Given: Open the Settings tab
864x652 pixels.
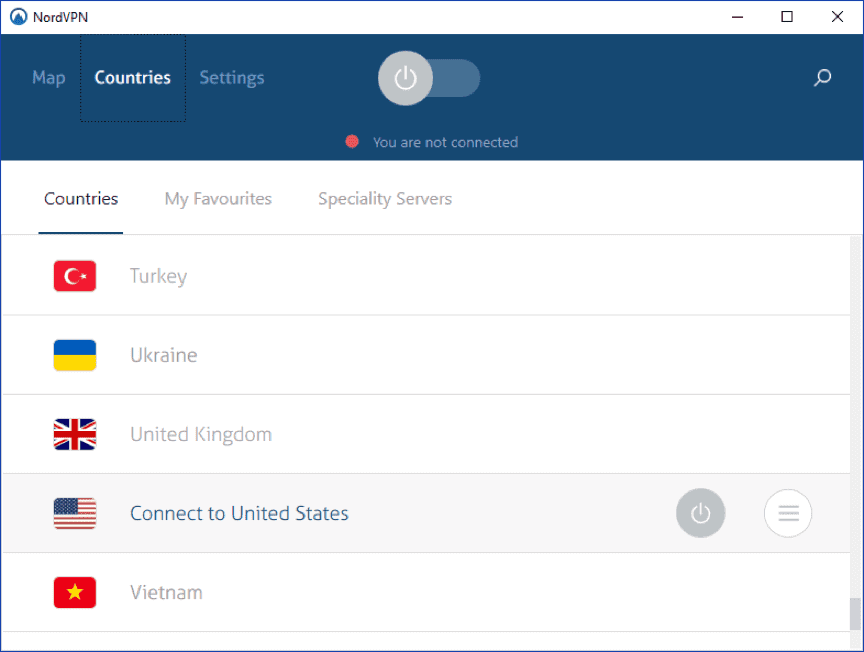Looking at the screenshot, I should (232, 78).
